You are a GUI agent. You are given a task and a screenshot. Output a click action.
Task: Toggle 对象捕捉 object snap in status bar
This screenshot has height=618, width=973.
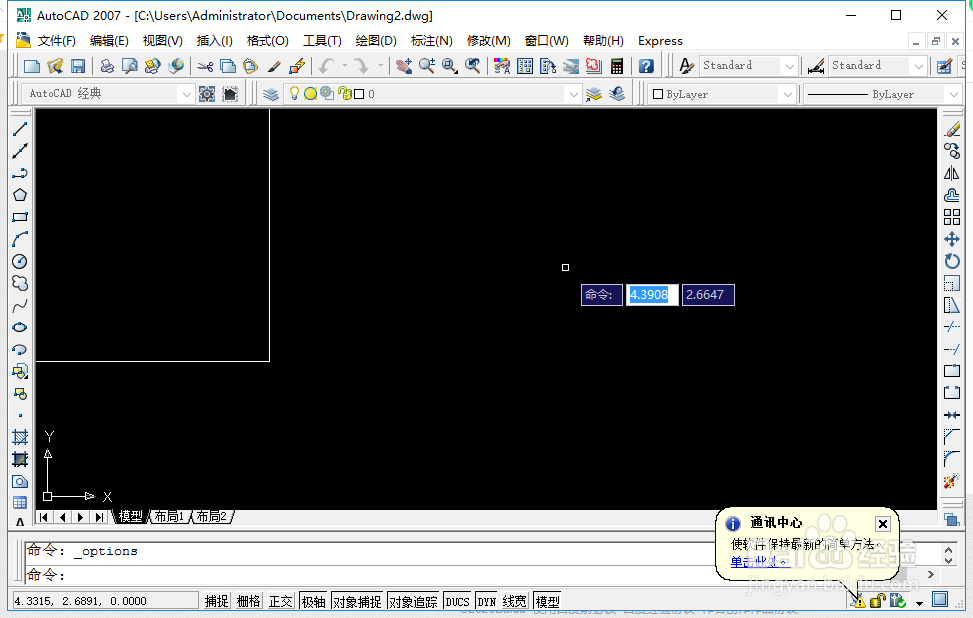[x=357, y=601]
